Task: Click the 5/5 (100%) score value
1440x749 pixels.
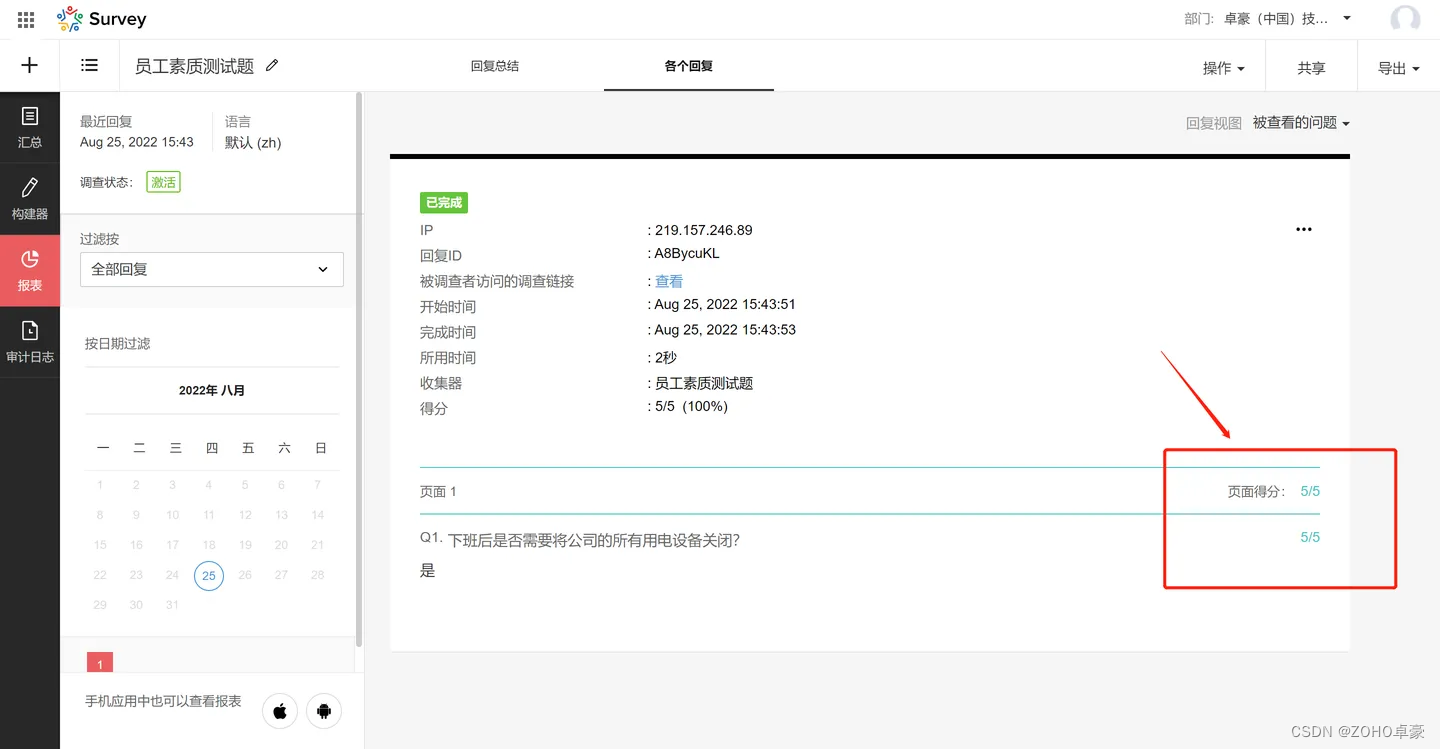Action: coord(691,407)
